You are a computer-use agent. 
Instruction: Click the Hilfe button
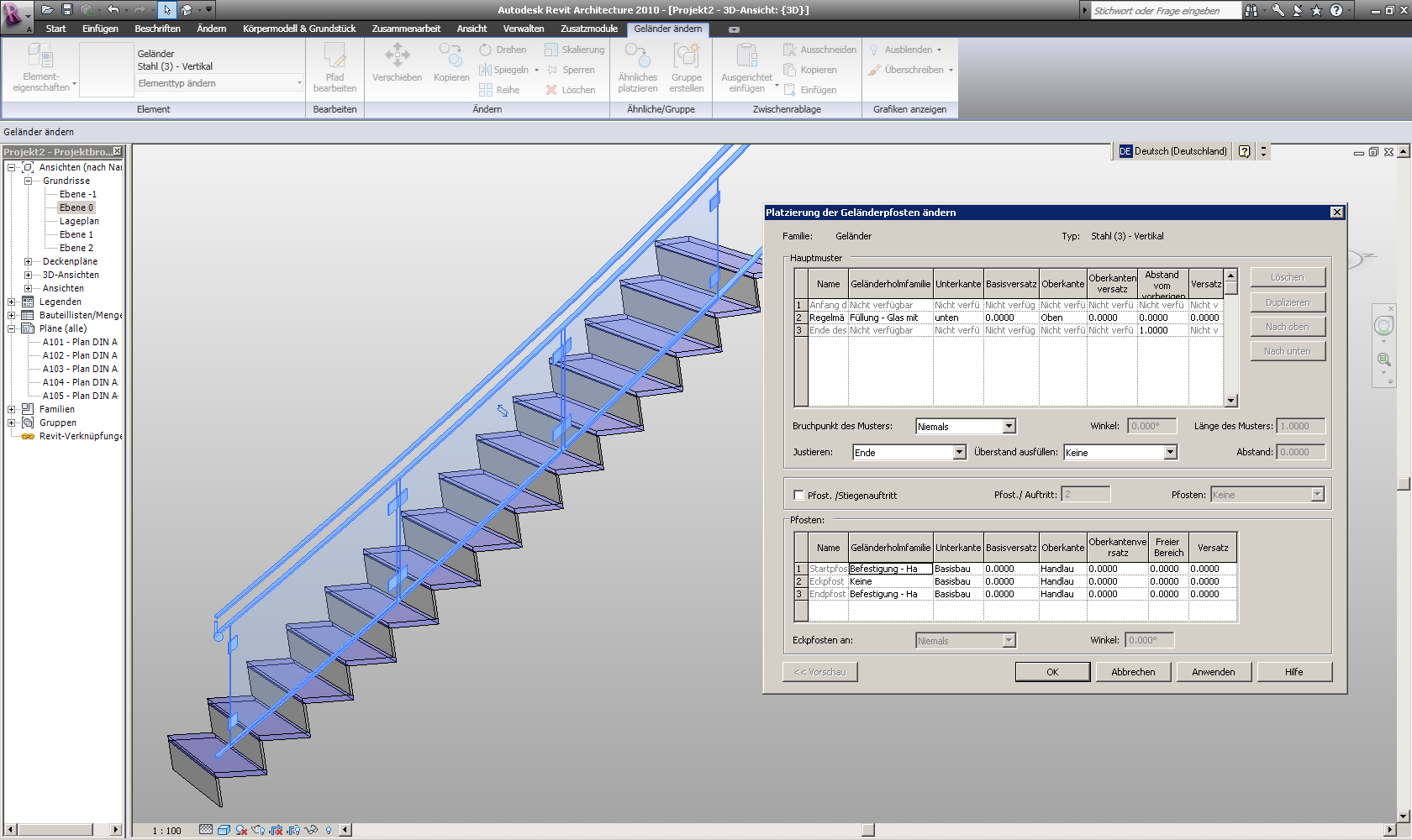[1294, 672]
